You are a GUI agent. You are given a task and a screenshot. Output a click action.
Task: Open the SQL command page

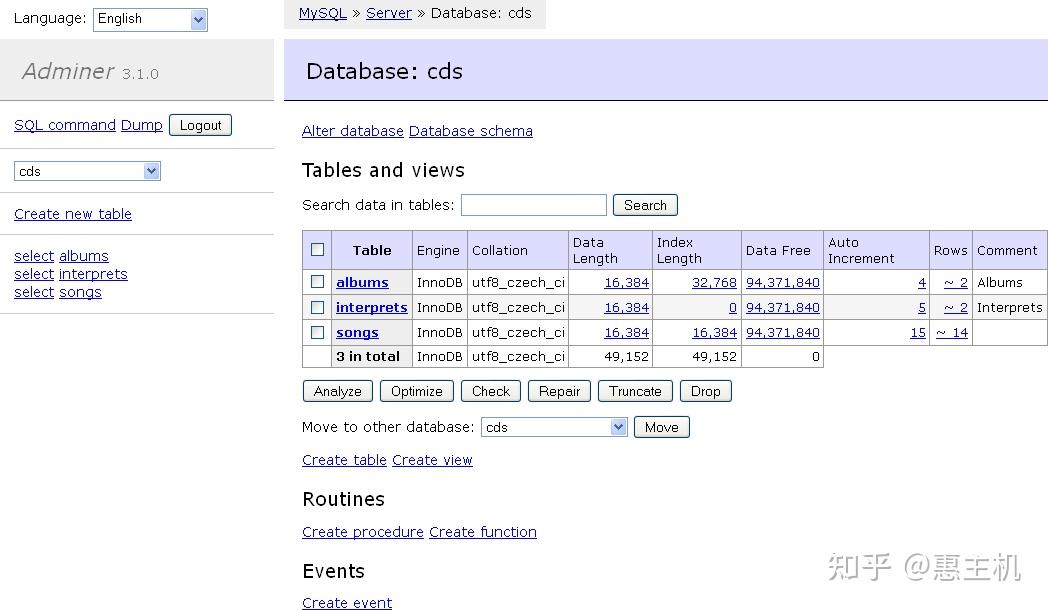64,124
